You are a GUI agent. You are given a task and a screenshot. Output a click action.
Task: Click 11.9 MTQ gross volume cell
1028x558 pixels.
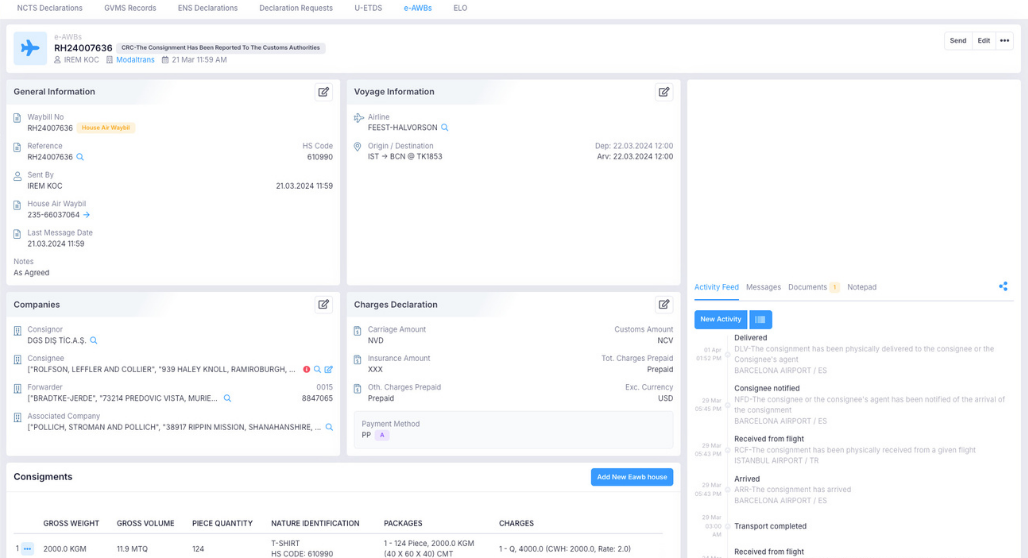coord(132,549)
